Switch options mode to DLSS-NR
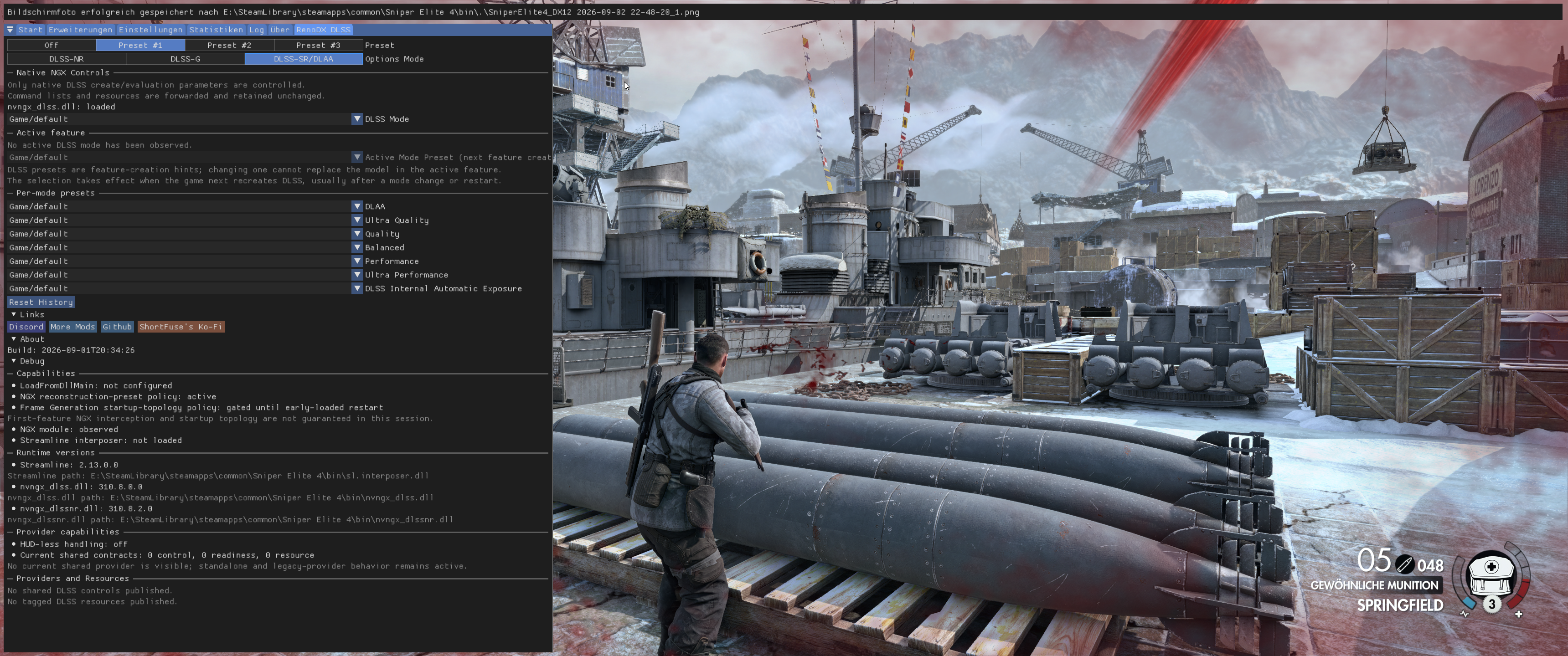1568x656 pixels. click(x=67, y=59)
